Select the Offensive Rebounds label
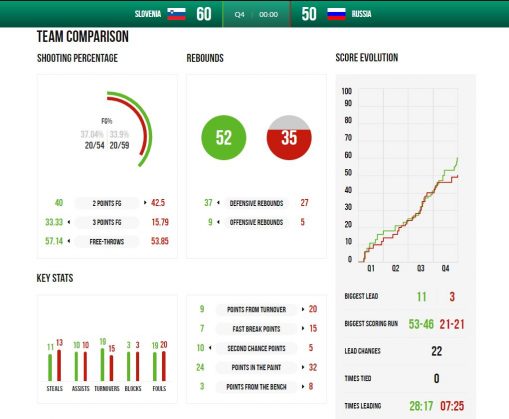This screenshot has height=419, width=509. point(256,222)
